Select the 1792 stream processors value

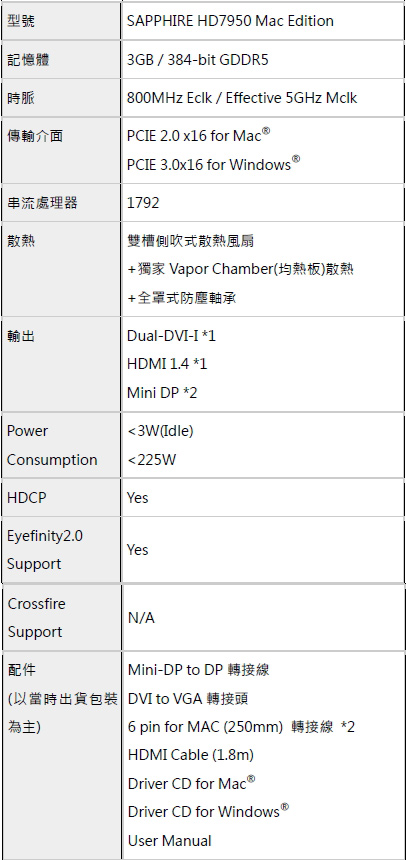click(x=143, y=203)
